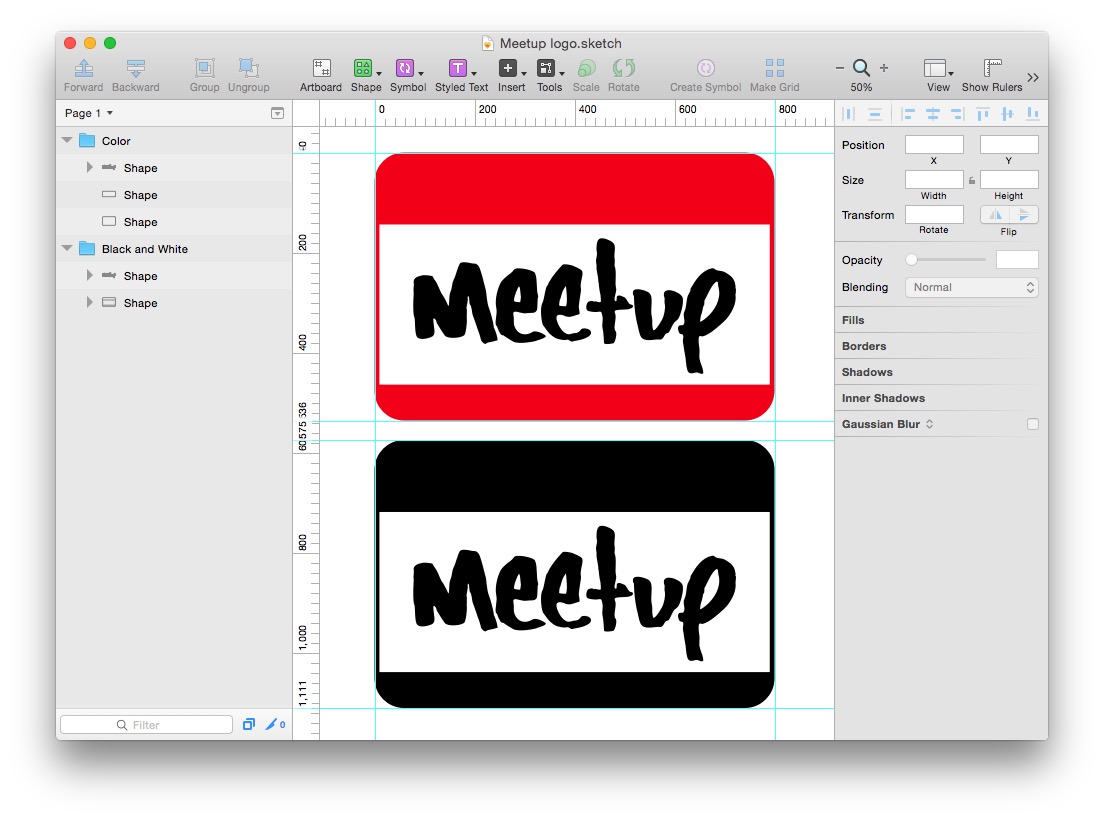Toggle slices filter in layer list
This screenshot has height=820, width=1104.
(275, 724)
